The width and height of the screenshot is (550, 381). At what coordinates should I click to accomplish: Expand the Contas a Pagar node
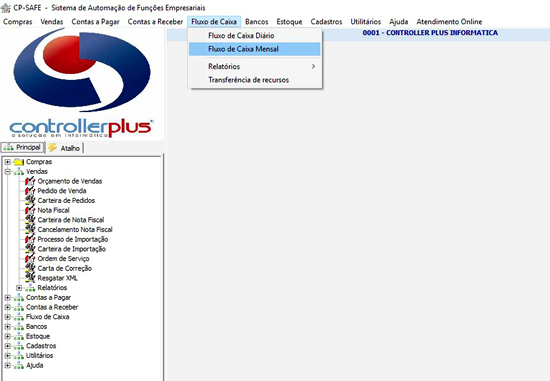pos(7,298)
